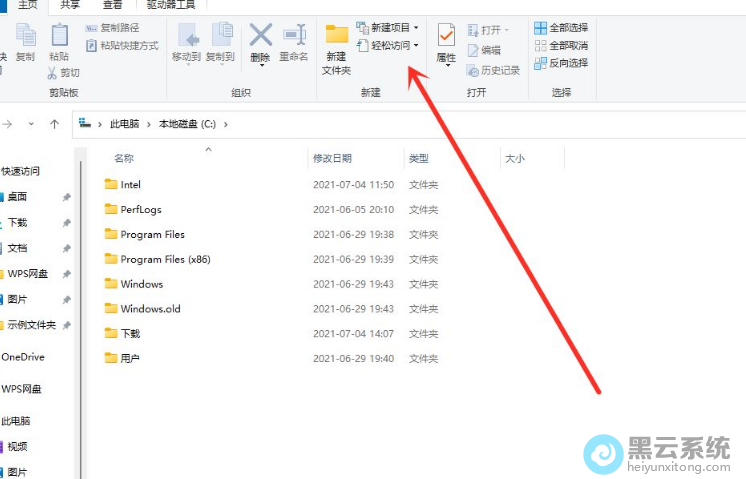Select the Program Files (x86) folder

(165, 259)
